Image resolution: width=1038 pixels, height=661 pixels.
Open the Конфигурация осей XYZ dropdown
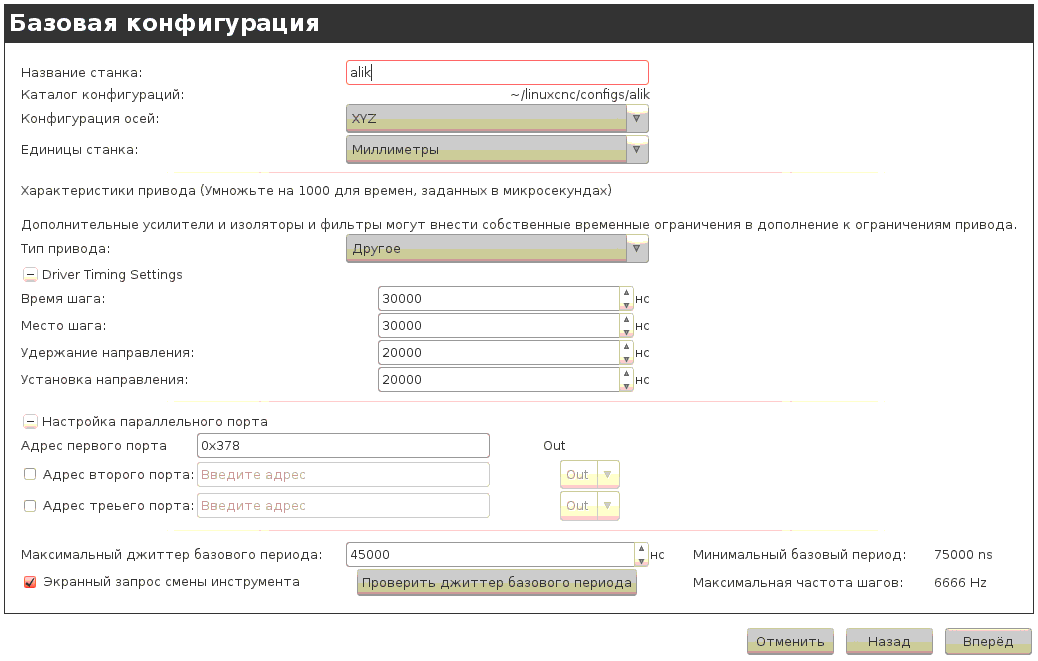[x=497, y=119]
